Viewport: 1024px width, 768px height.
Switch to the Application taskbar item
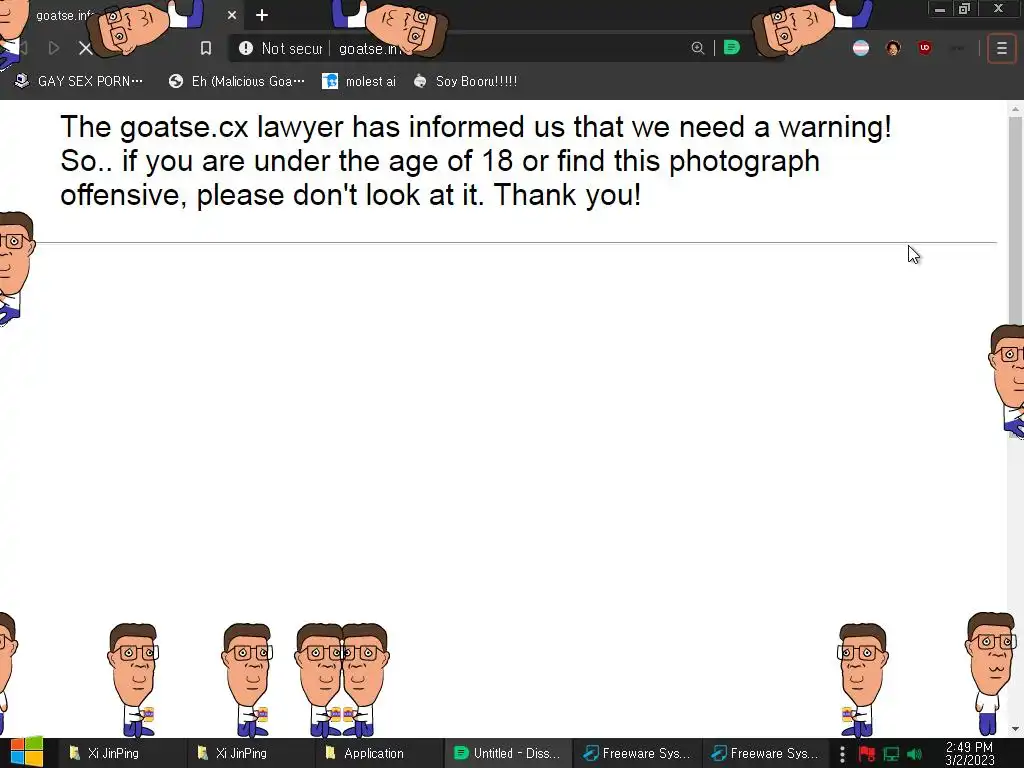coord(366,753)
